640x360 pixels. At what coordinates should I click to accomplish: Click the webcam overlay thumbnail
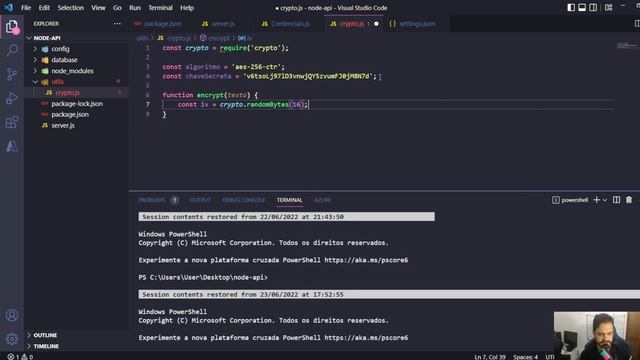coord(597,336)
